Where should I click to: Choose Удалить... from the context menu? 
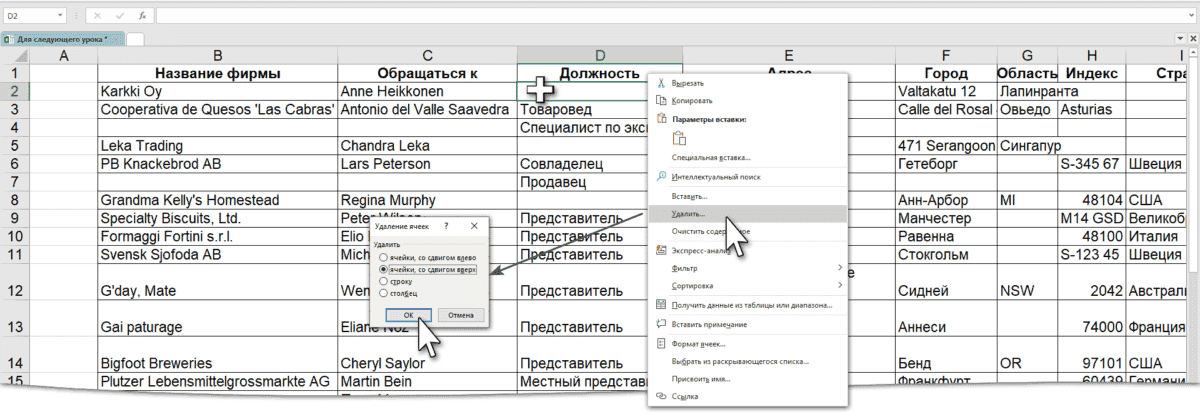(x=689, y=214)
